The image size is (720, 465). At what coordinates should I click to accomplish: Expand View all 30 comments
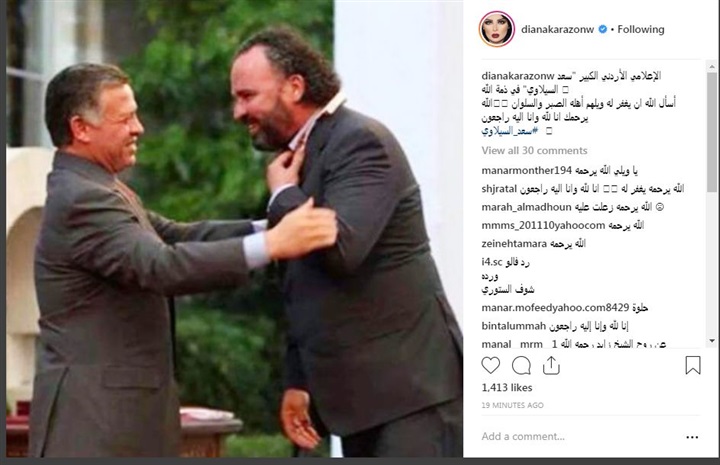click(x=534, y=151)
